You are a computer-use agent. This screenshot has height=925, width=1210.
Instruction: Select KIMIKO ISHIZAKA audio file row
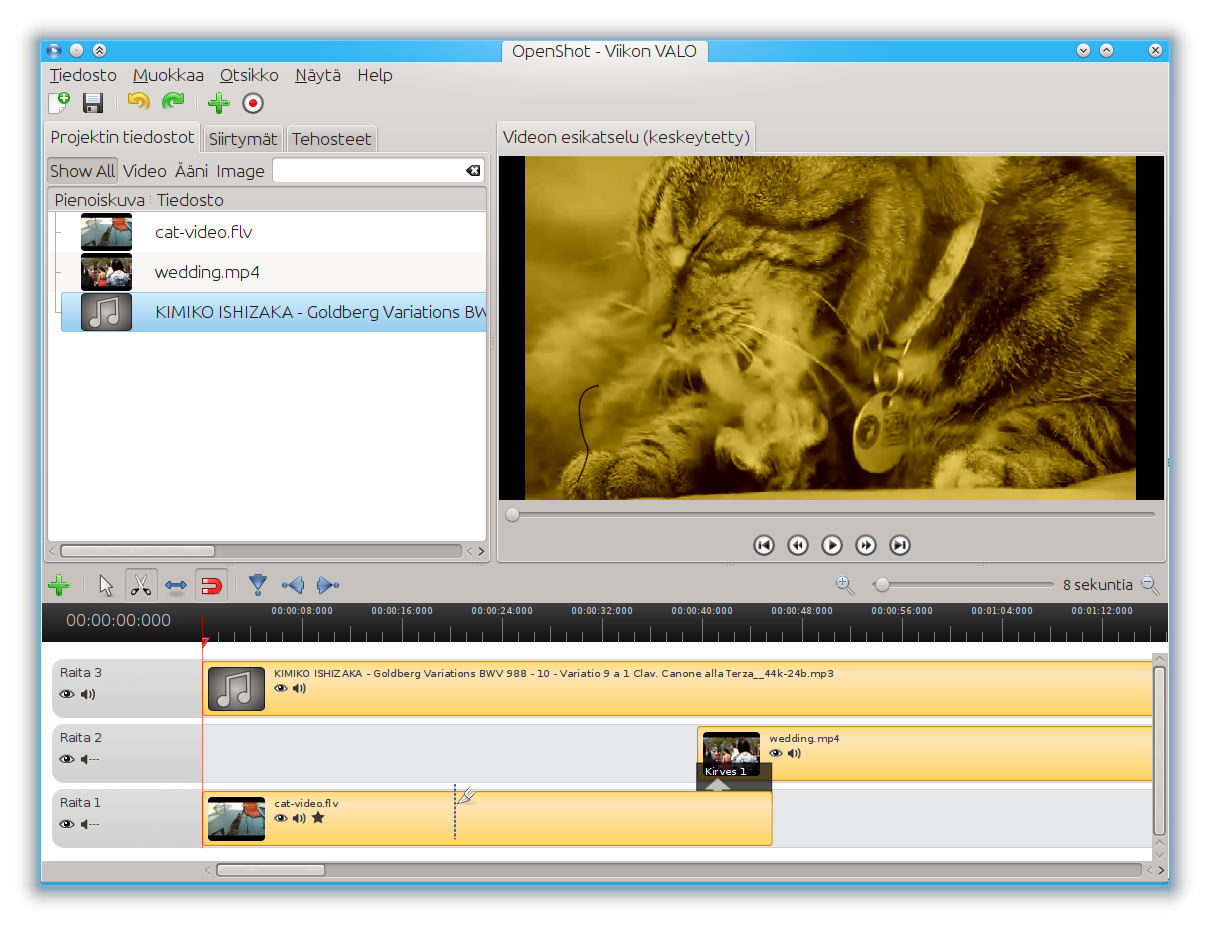[274, 312]
